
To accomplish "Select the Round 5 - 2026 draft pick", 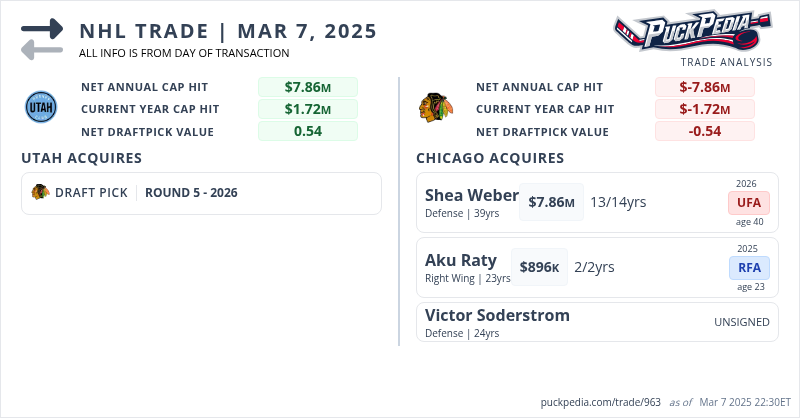I will tap(191, 193).
